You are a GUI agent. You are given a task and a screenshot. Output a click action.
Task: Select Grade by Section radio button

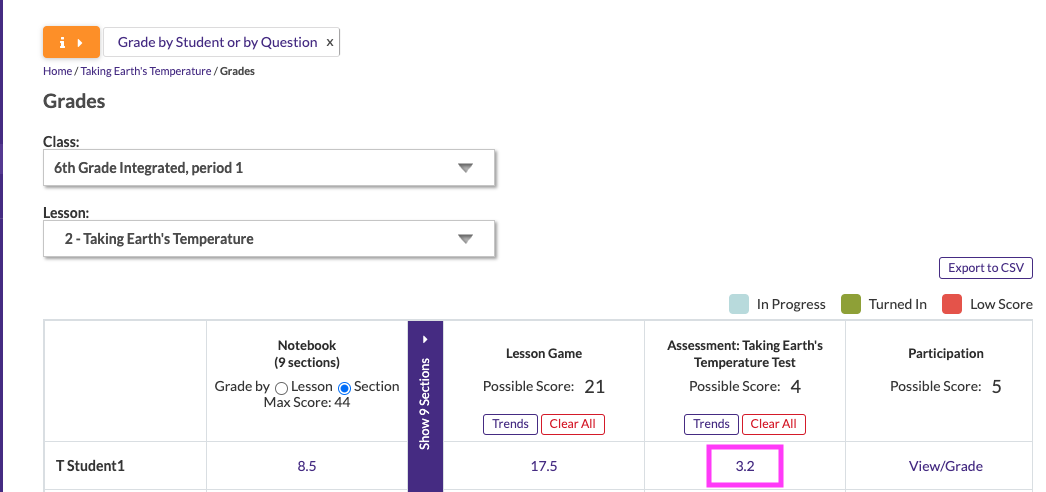pyautogui.click(x=346, y=387)
